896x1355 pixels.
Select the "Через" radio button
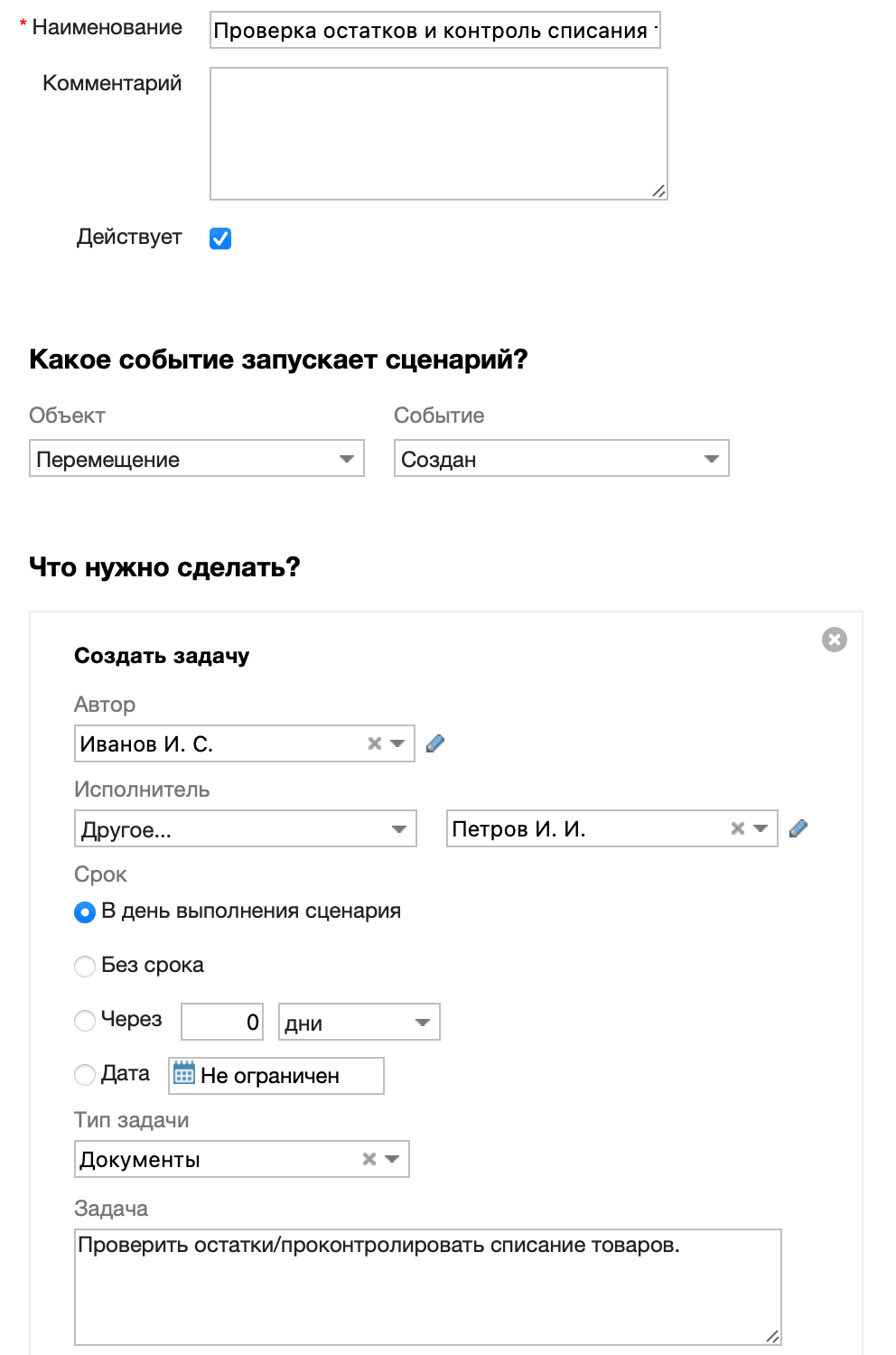[84, 1020]
